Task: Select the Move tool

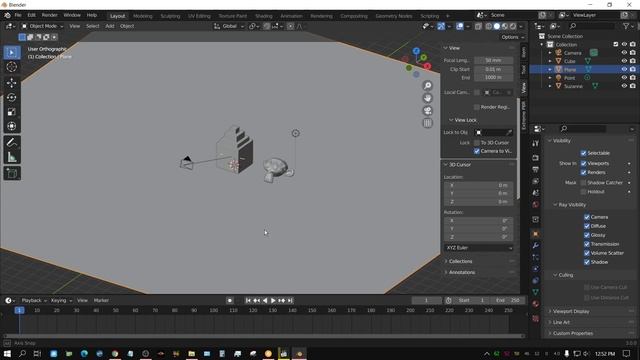Action: (12, 83)
